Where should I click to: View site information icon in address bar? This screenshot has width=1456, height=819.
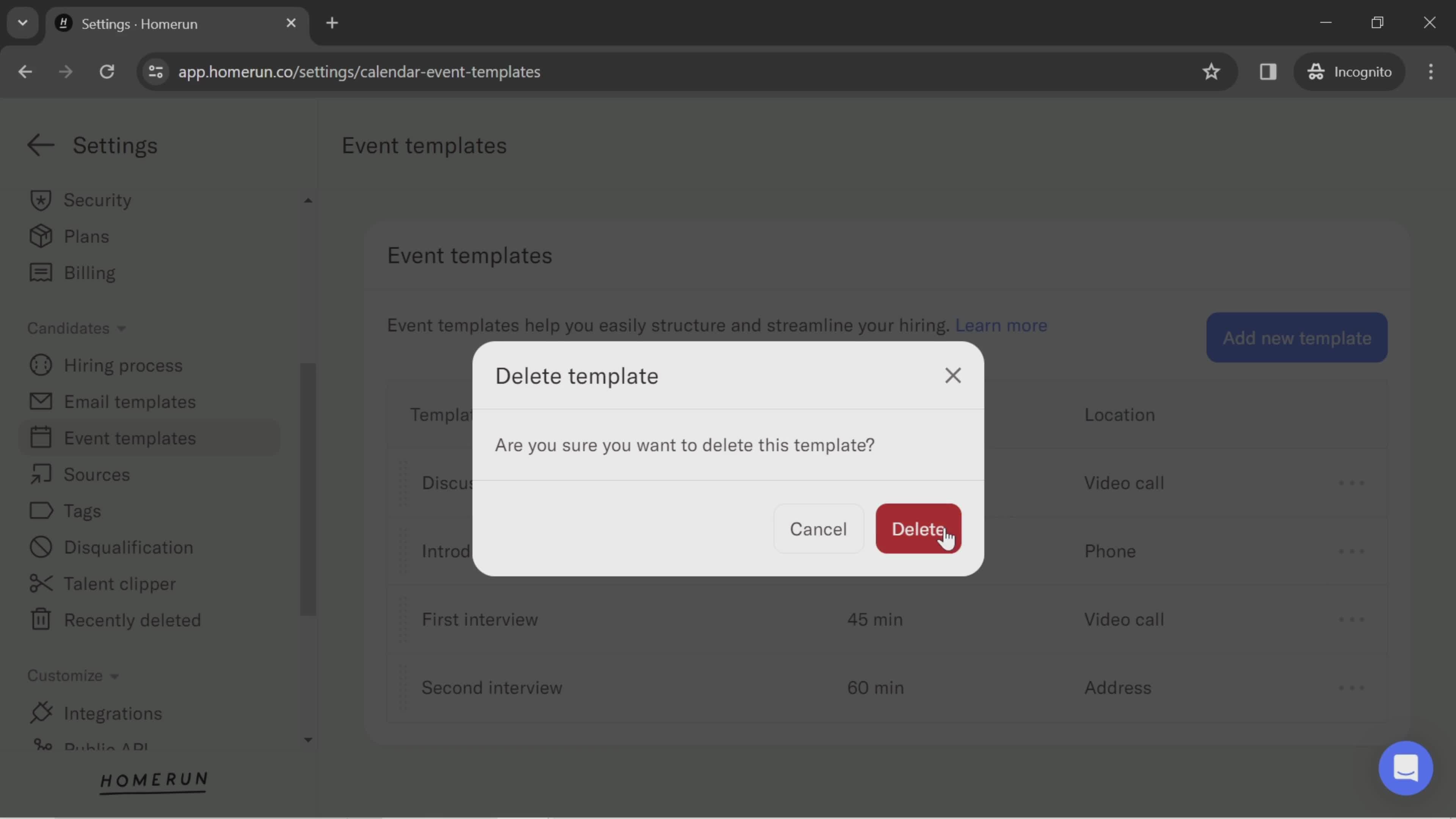tap(155, 72)
